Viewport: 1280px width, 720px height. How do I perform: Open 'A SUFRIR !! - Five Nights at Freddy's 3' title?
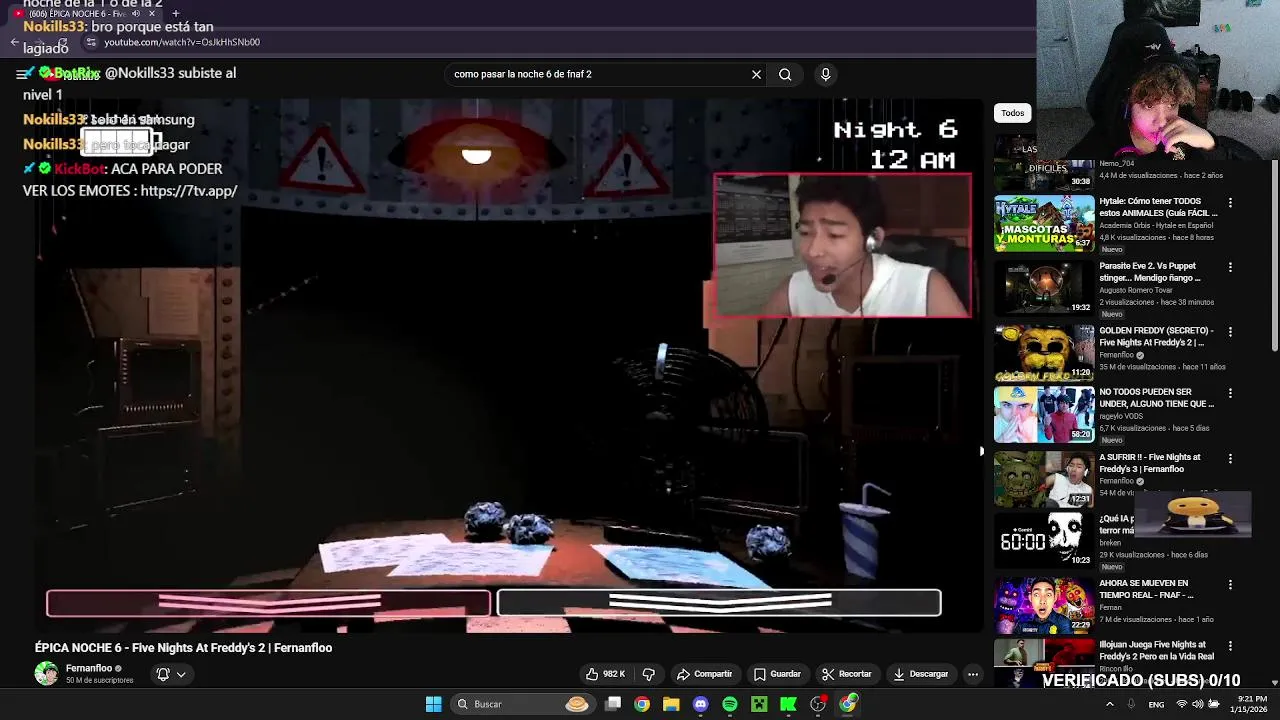(x=1149, y=463)
